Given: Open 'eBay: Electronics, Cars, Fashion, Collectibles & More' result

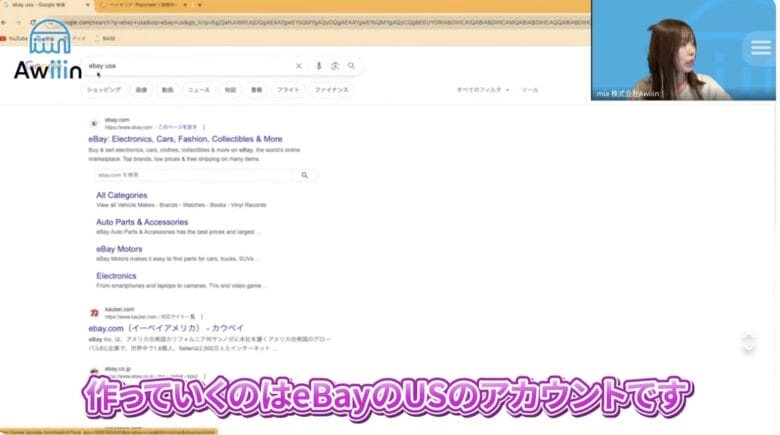Looking at the screenshot, I should (186, 139).
